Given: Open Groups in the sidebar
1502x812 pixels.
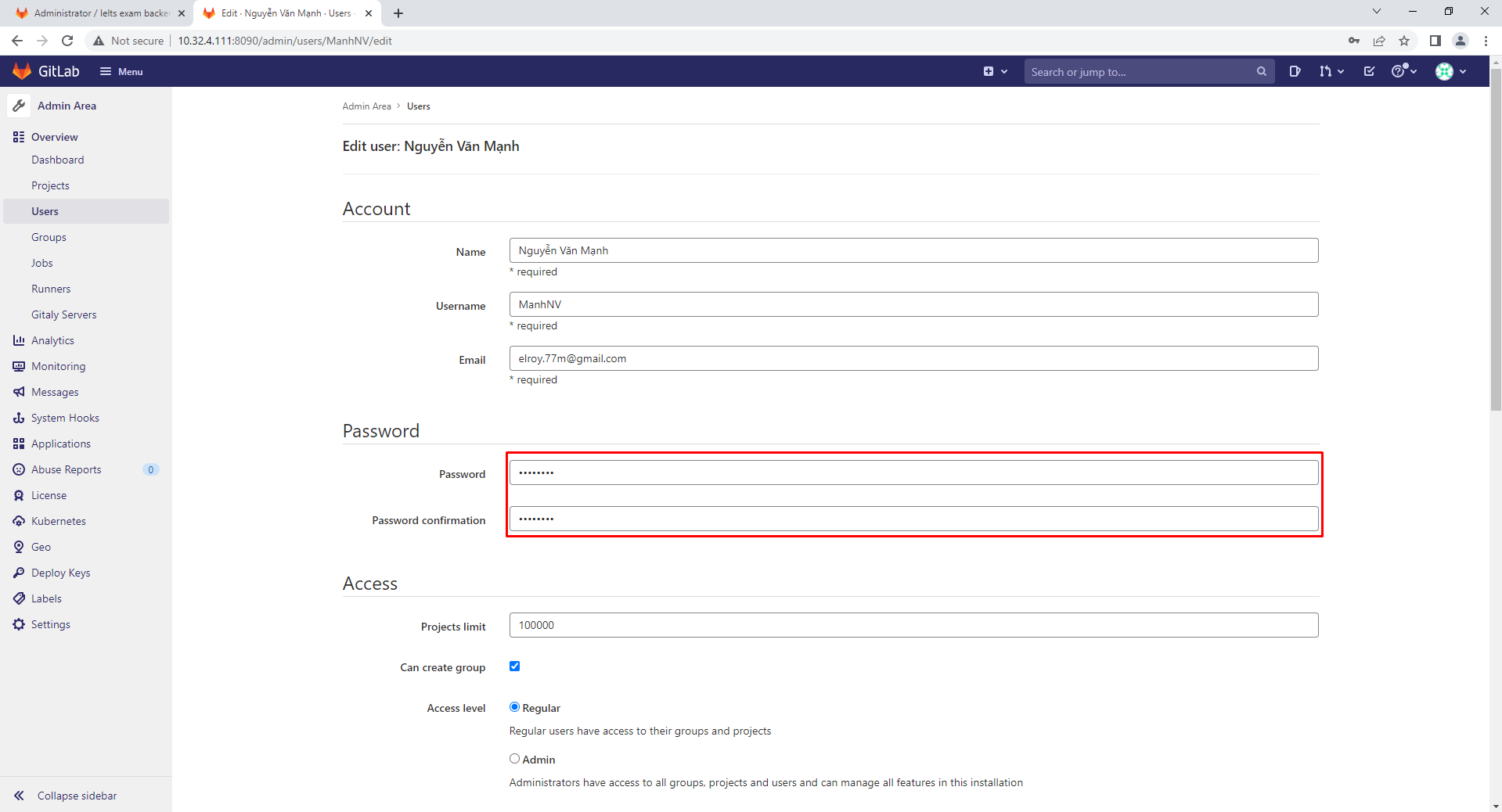Looking at the screenshot, I should point(49,237).
